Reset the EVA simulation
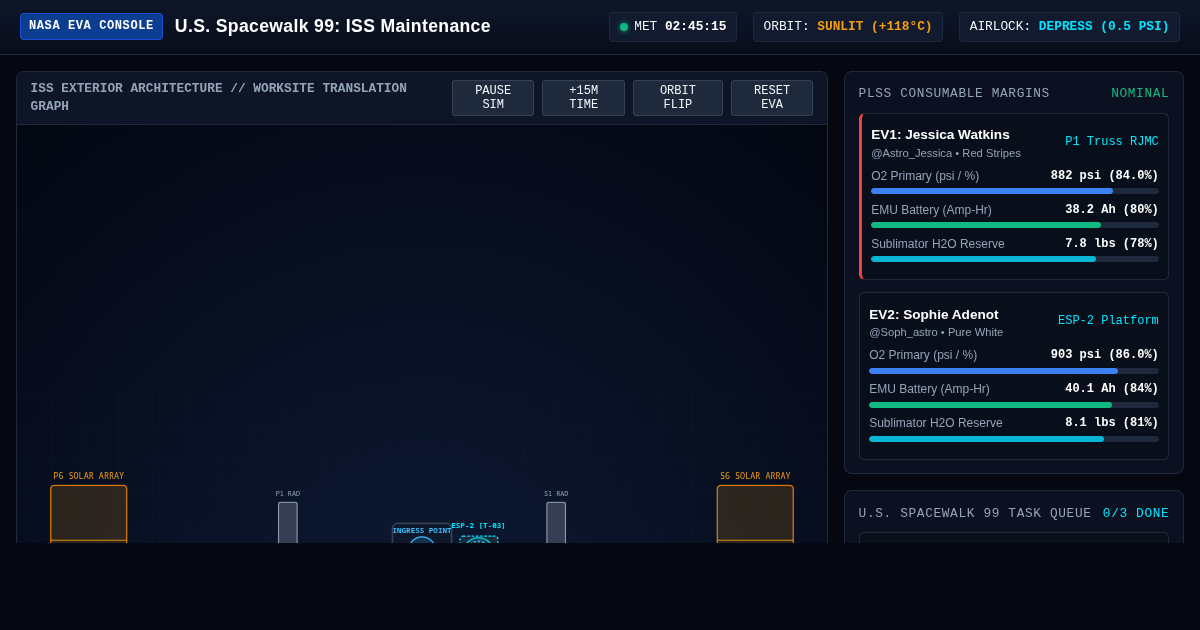1200x630 pixels. coord(772,98)
